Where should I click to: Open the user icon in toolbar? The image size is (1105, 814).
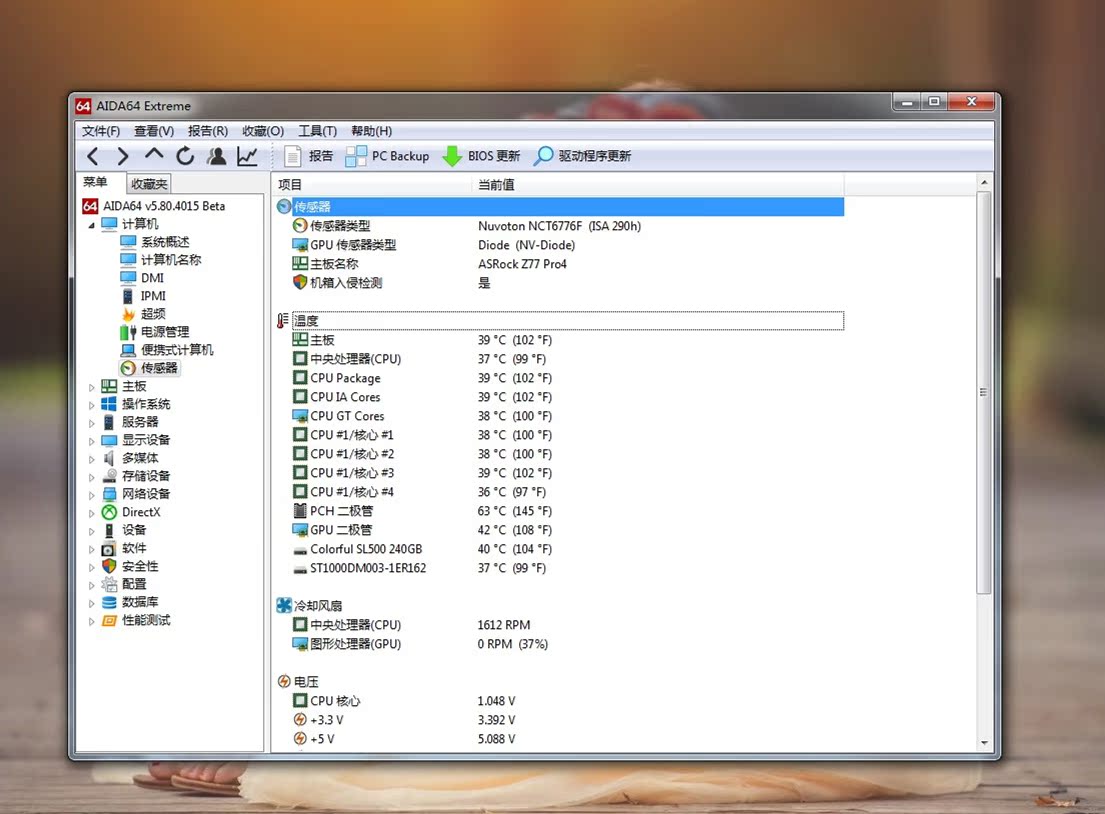pyautogui.click(x=217, y=156)
